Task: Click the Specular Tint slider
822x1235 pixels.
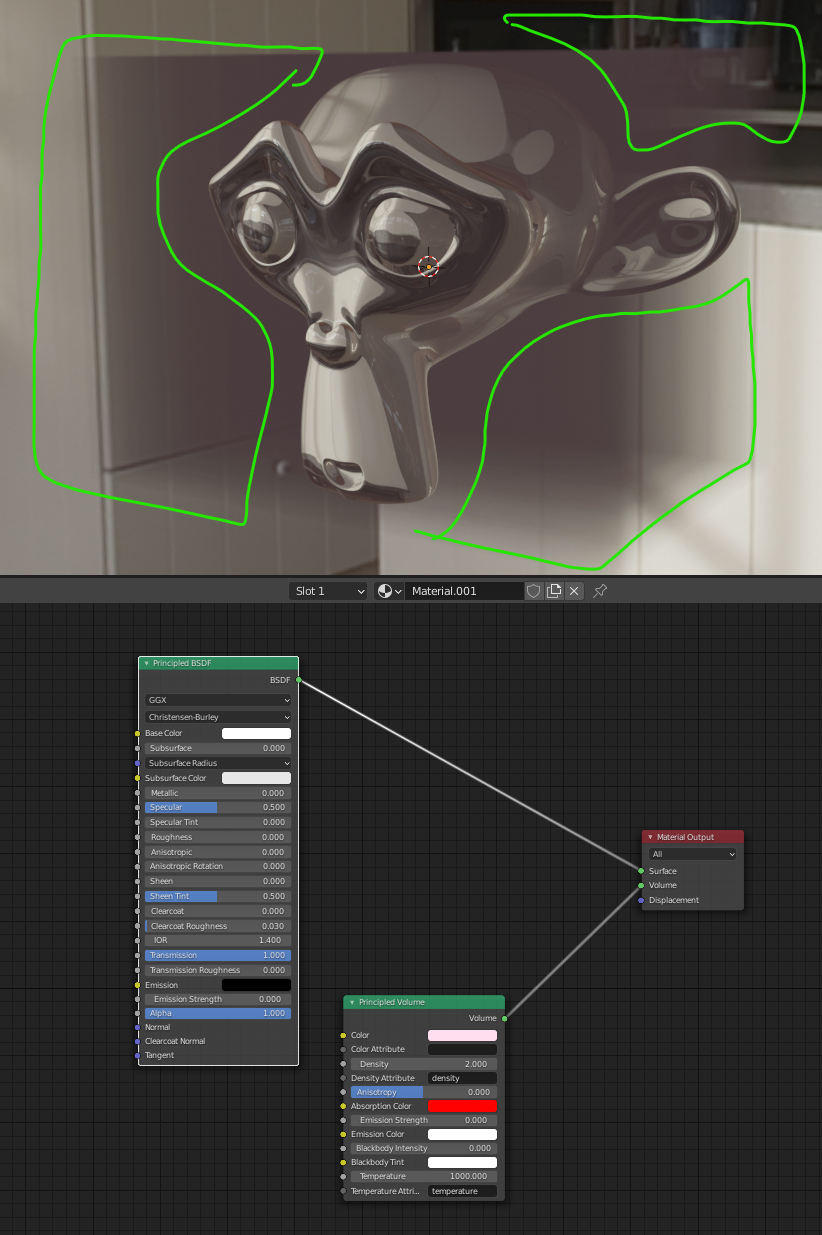Action: [218, 822]
